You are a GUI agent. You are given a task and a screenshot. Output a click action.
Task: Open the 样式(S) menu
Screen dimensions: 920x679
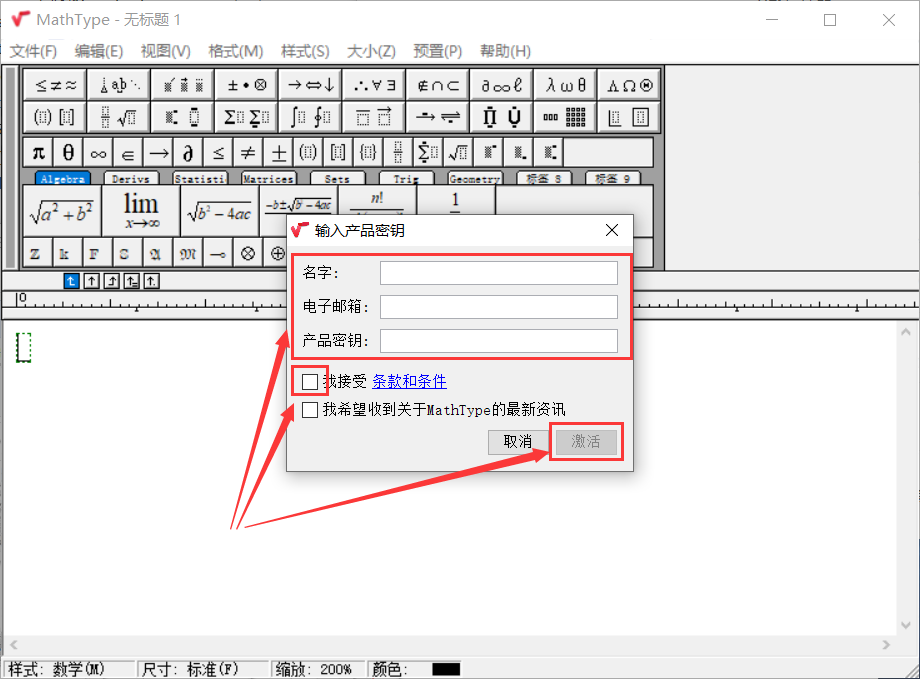tap(305, 51)
